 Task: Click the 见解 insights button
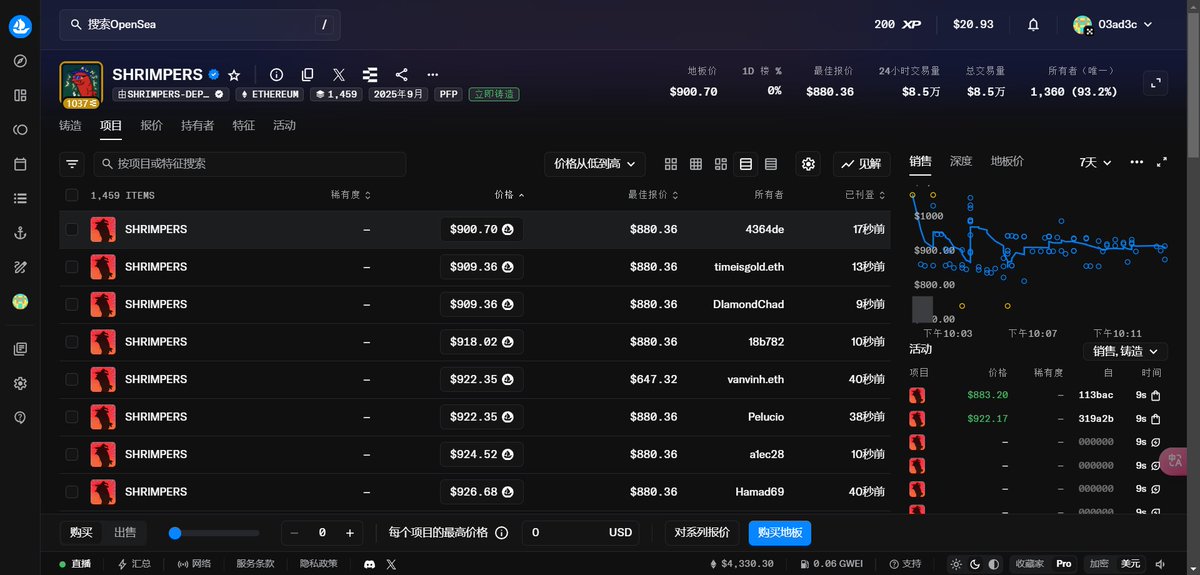[x=861, y=164]
